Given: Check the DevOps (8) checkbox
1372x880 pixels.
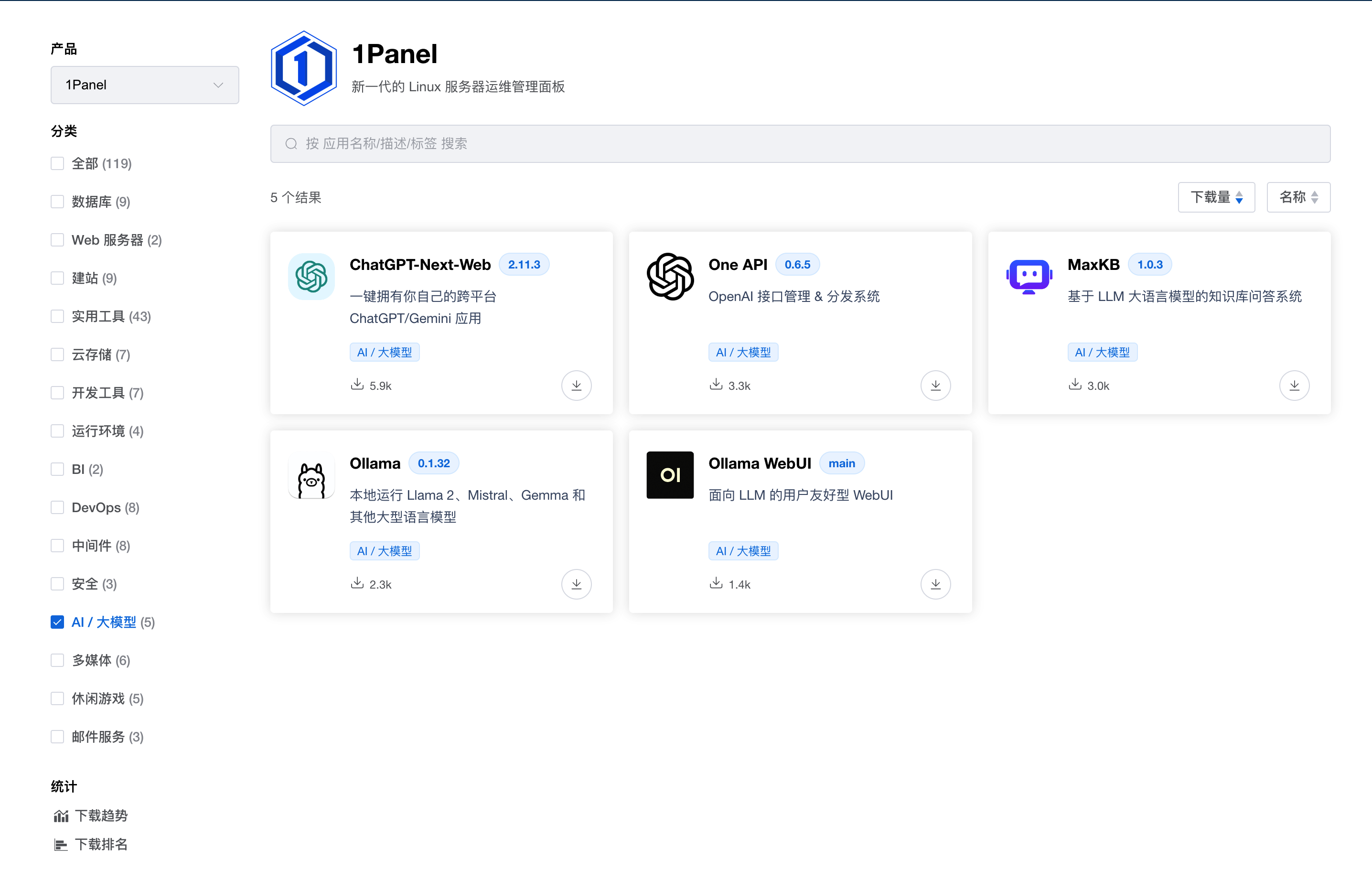Looking at the screenshot, I should (57, 507).
